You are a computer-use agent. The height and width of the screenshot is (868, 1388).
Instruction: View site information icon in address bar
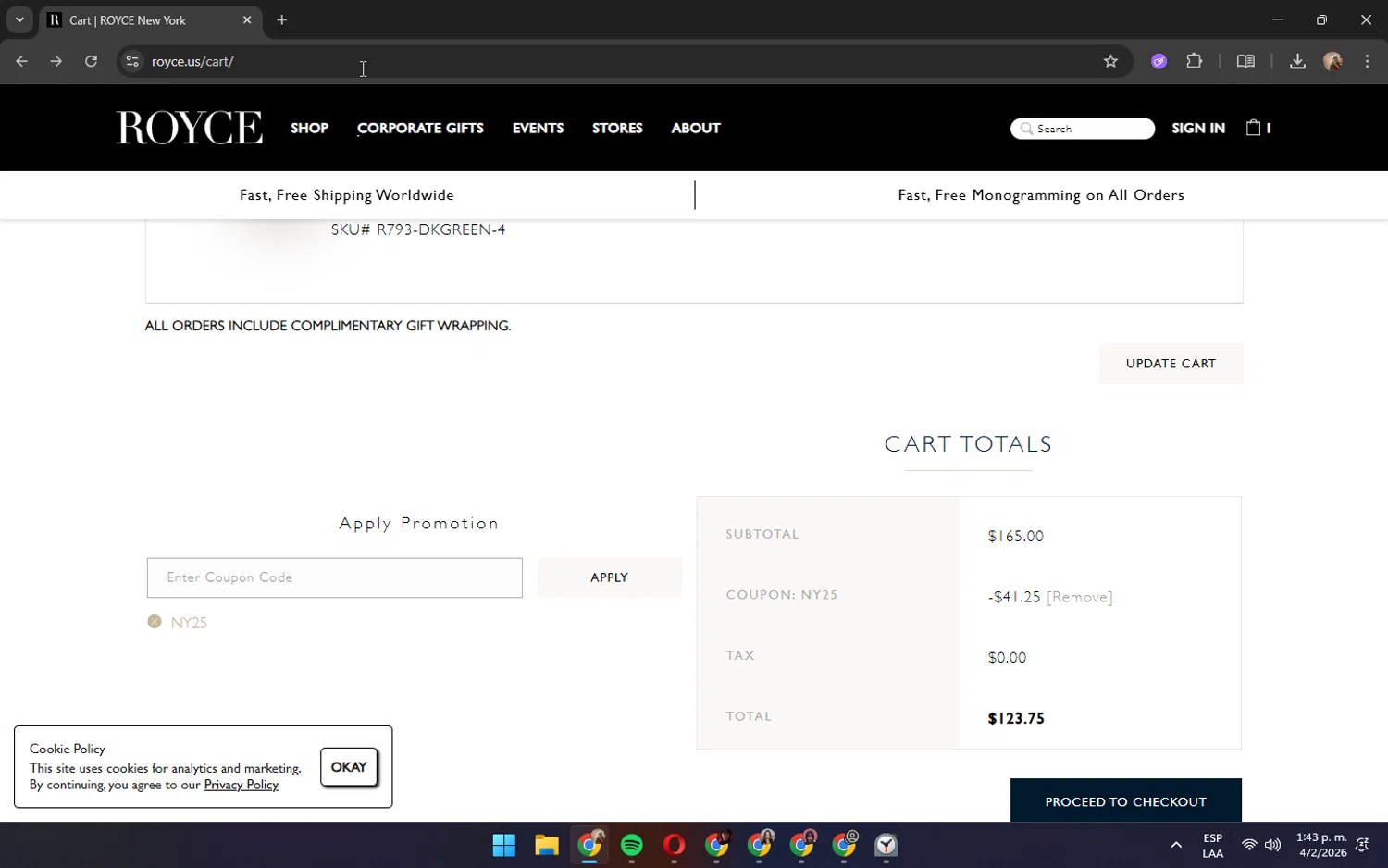(x=132, y=61)
